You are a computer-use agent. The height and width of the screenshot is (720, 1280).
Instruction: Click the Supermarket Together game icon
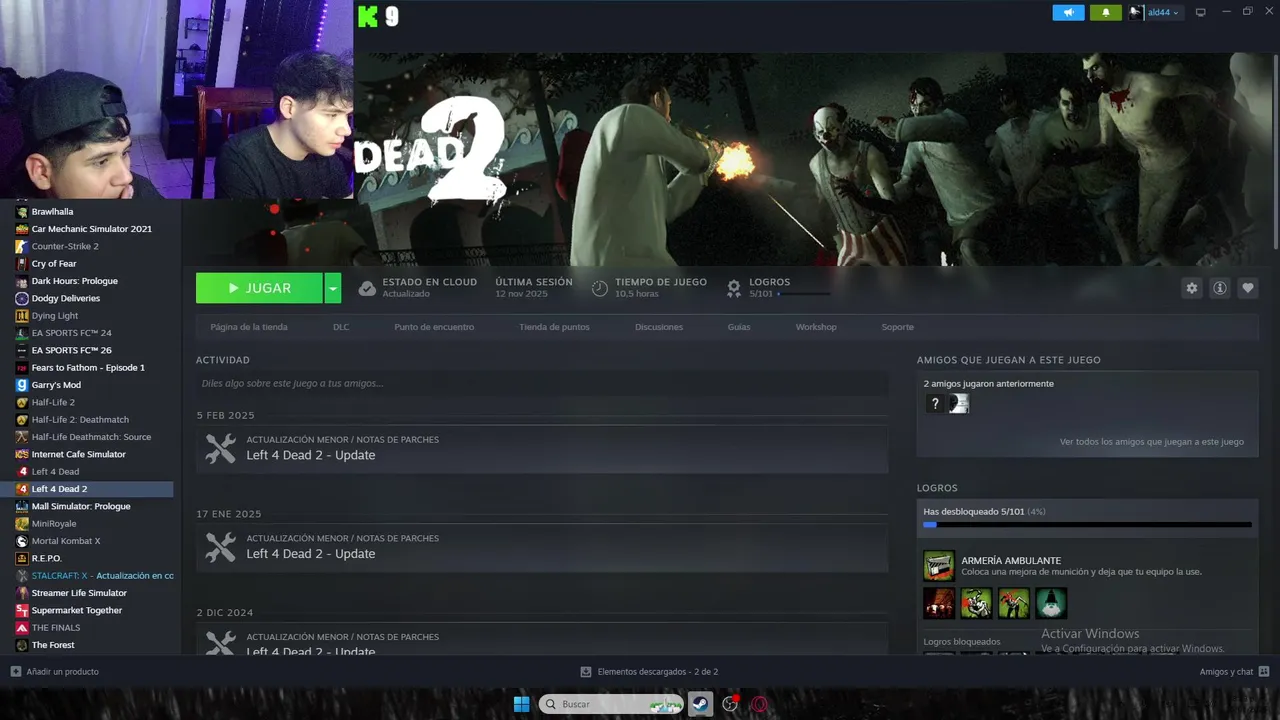[22, 610]
